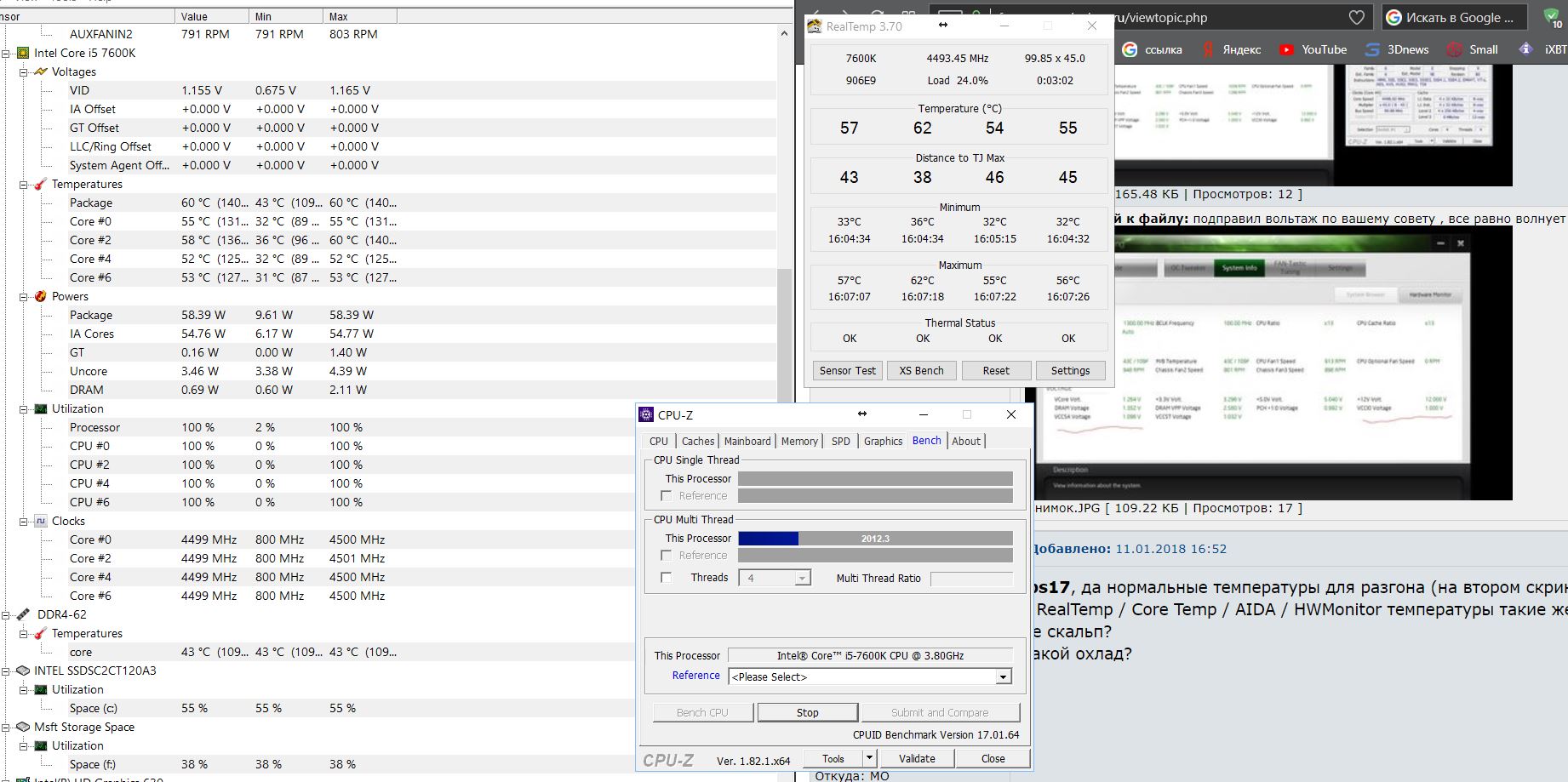Viewport: 1568px width, 782px height.
Task: Click the drive icon beside INTEL SSDSC2CT120A3
Action: pos(23,671)
